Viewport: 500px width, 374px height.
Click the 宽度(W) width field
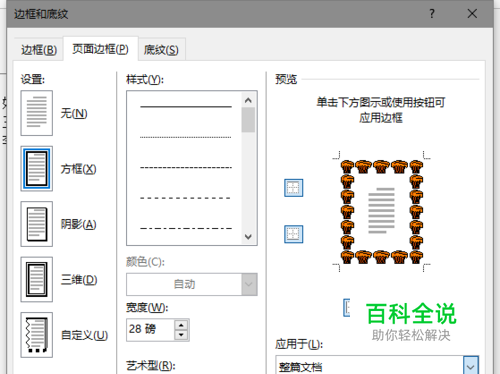pyautogui.click(x=150, y=329)
